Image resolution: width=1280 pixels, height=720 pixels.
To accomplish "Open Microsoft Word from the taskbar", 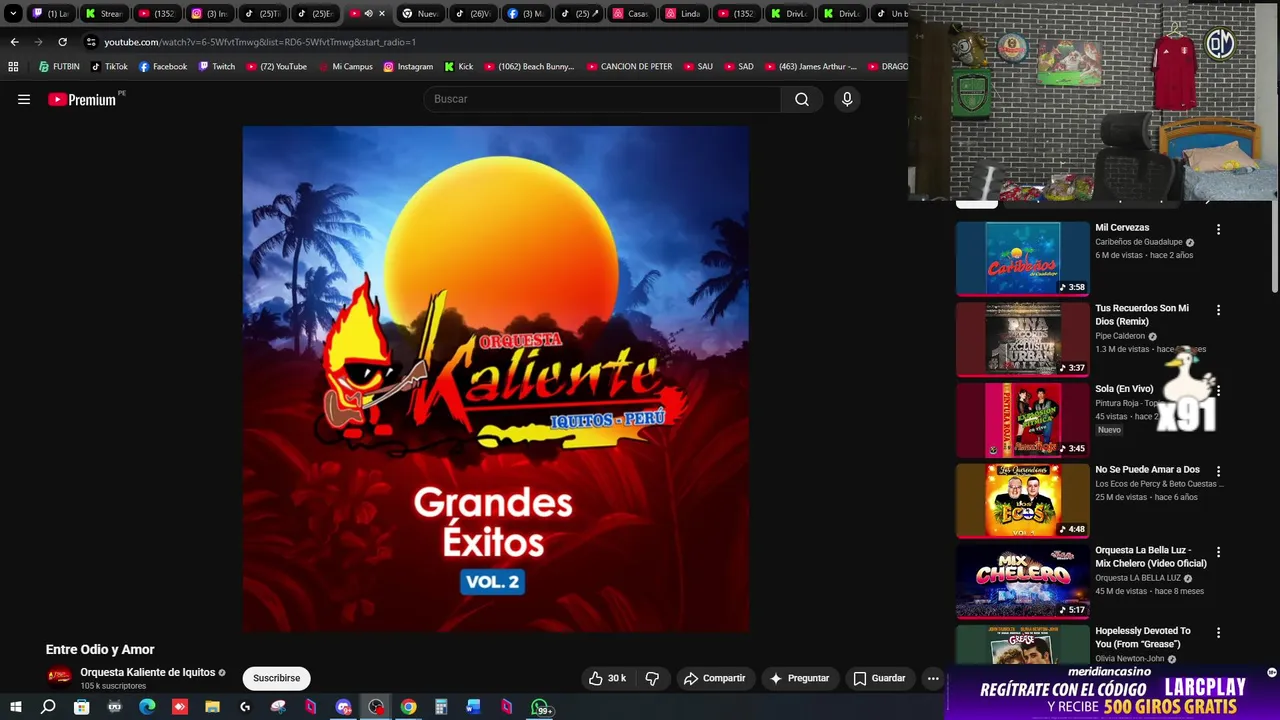I will [x=474, y=707].
